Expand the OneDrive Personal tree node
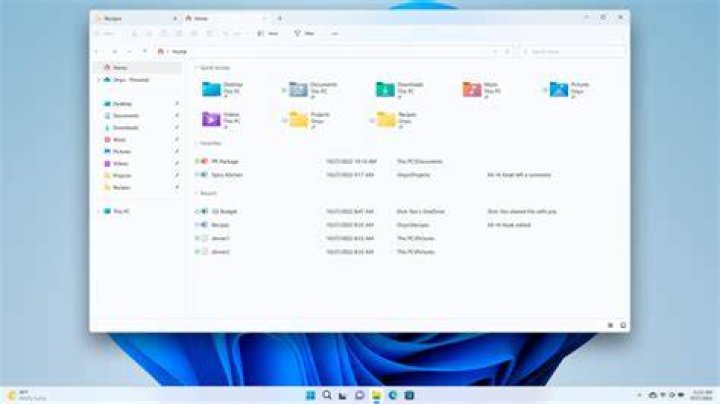 (98, 80)
